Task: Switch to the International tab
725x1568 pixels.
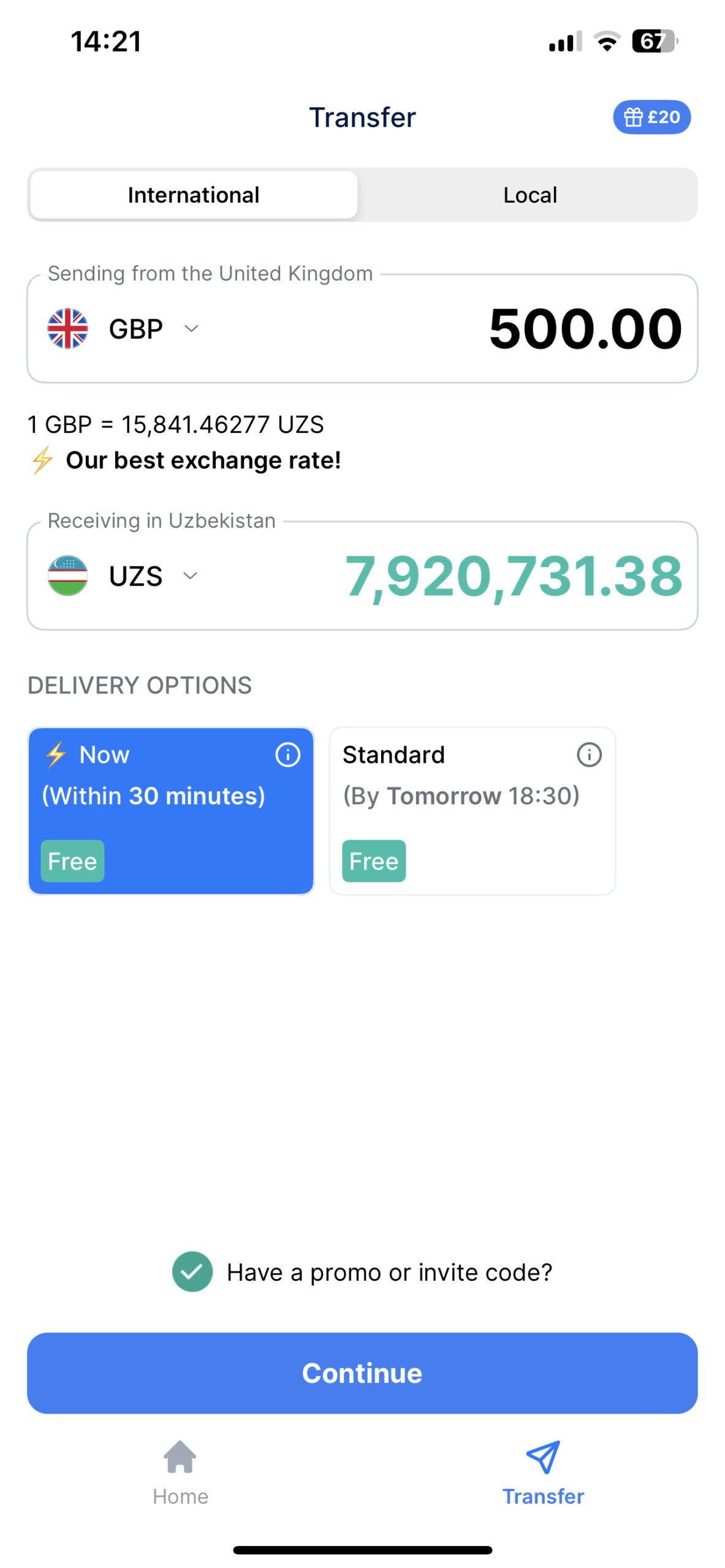Action: pos(194,195)
